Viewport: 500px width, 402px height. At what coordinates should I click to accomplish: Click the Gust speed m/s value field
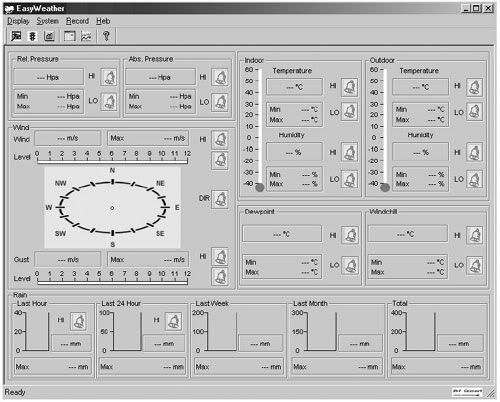coord(68,259)
